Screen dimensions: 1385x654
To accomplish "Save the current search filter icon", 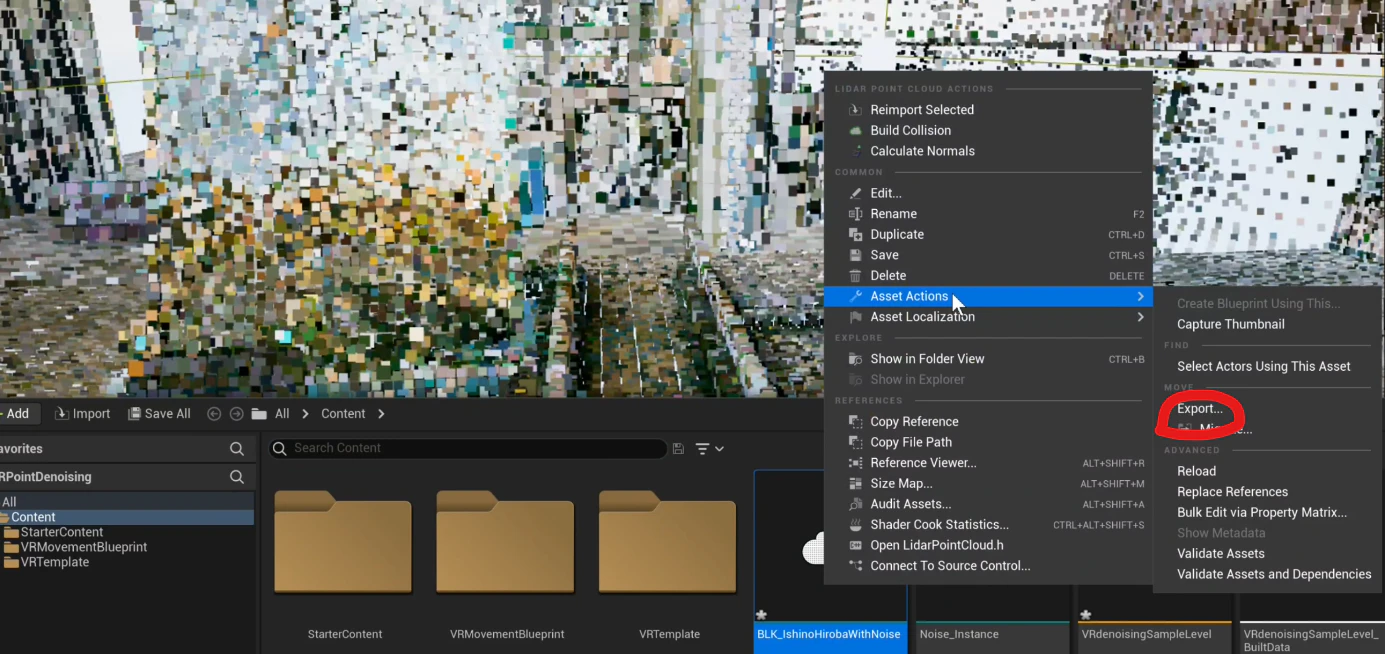I will click(679, 449).
